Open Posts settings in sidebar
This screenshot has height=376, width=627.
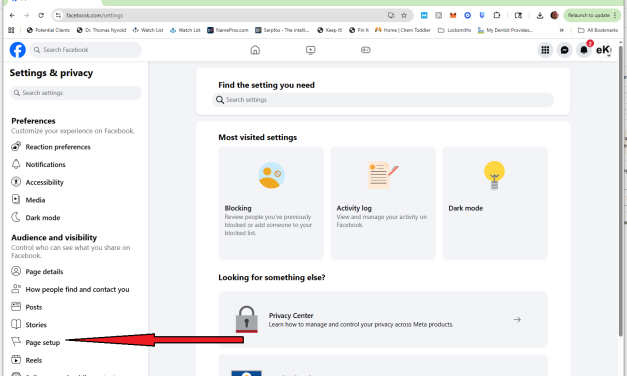[27, 307]
